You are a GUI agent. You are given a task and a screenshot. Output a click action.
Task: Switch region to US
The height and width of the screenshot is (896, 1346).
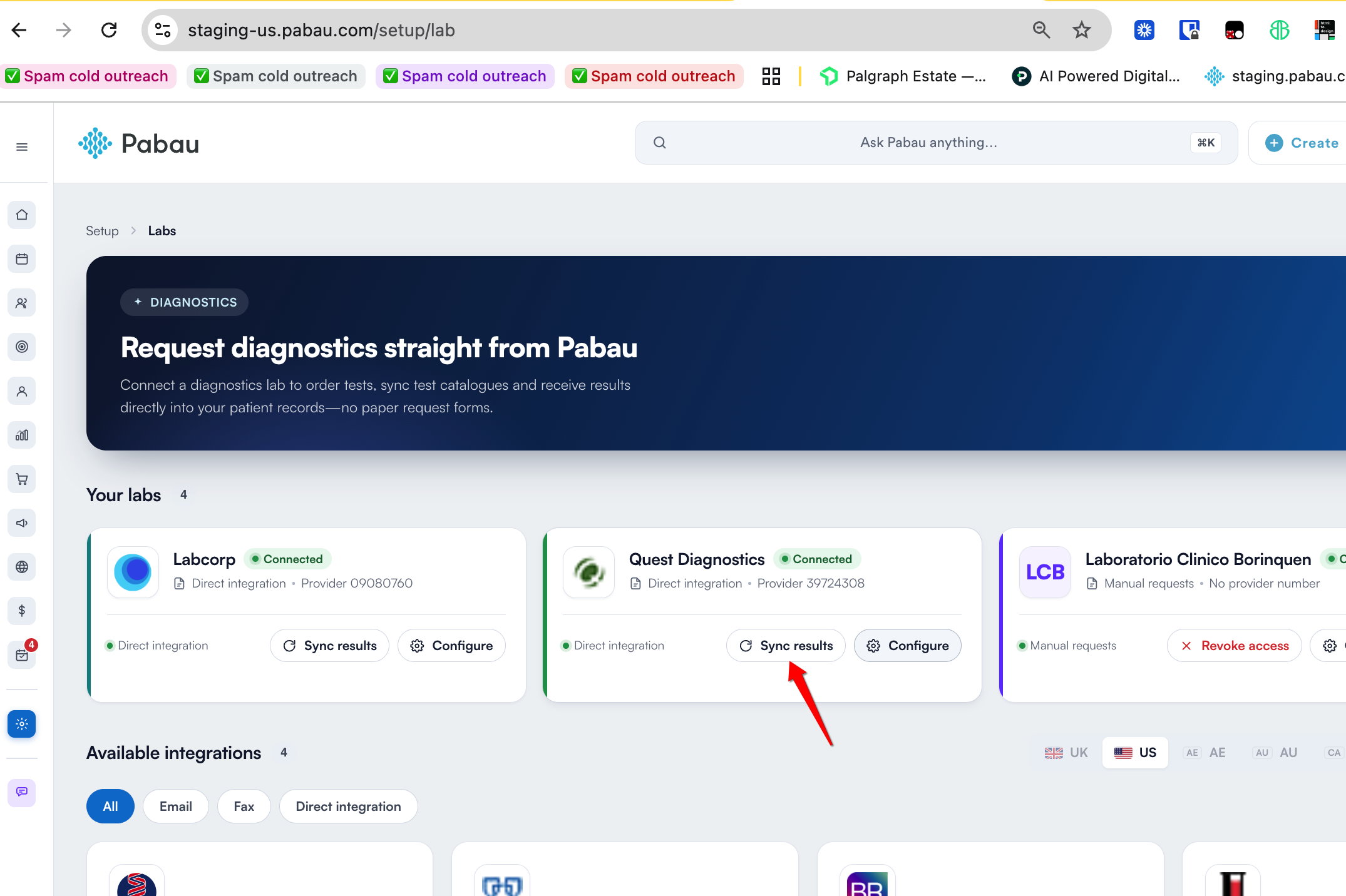[x=1135, y=753]
